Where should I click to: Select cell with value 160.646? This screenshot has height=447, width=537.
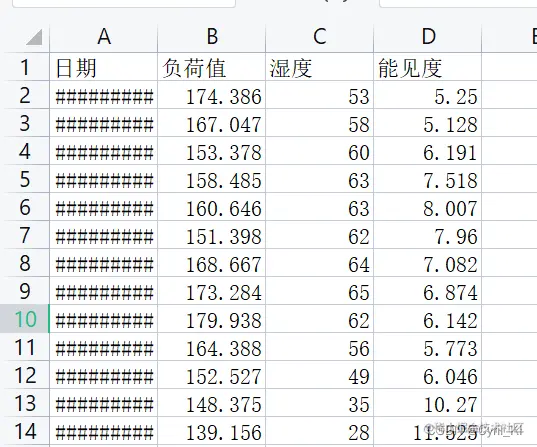coord(211,207)
